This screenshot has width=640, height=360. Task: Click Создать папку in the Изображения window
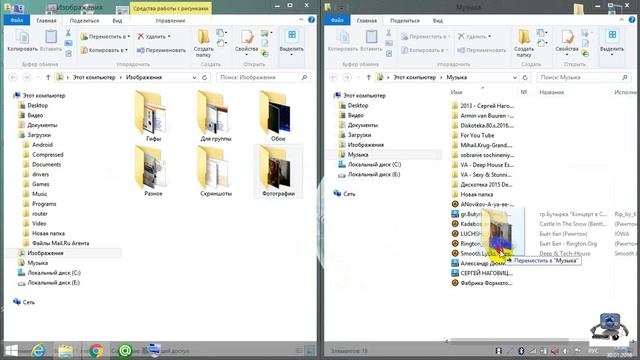point(203,43)
